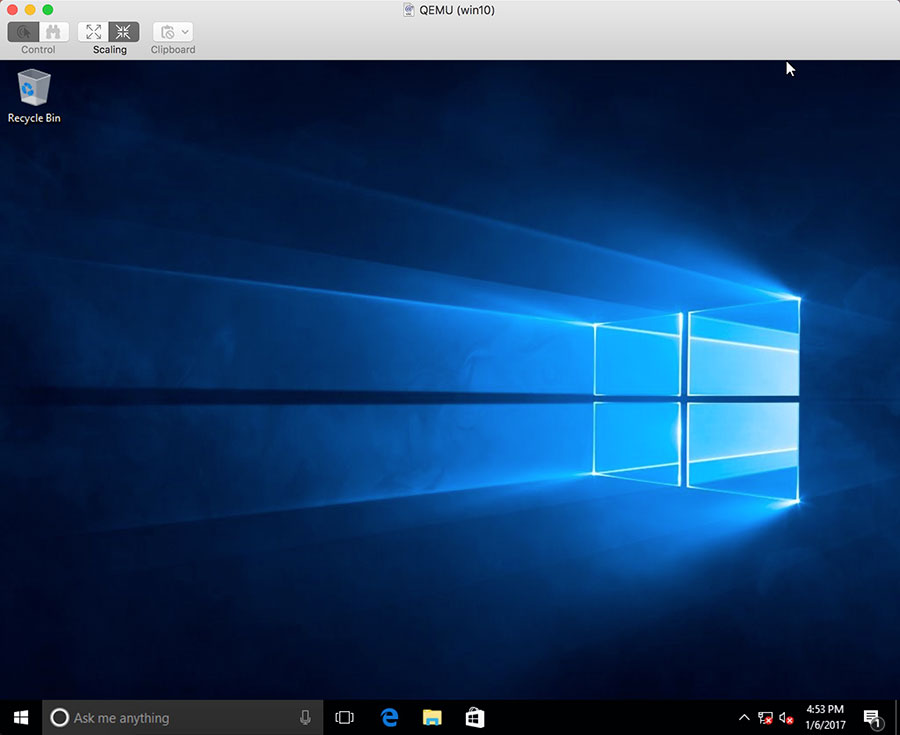Enable fullscreen scaling mode
900x735 pixels.
[93, 31]
